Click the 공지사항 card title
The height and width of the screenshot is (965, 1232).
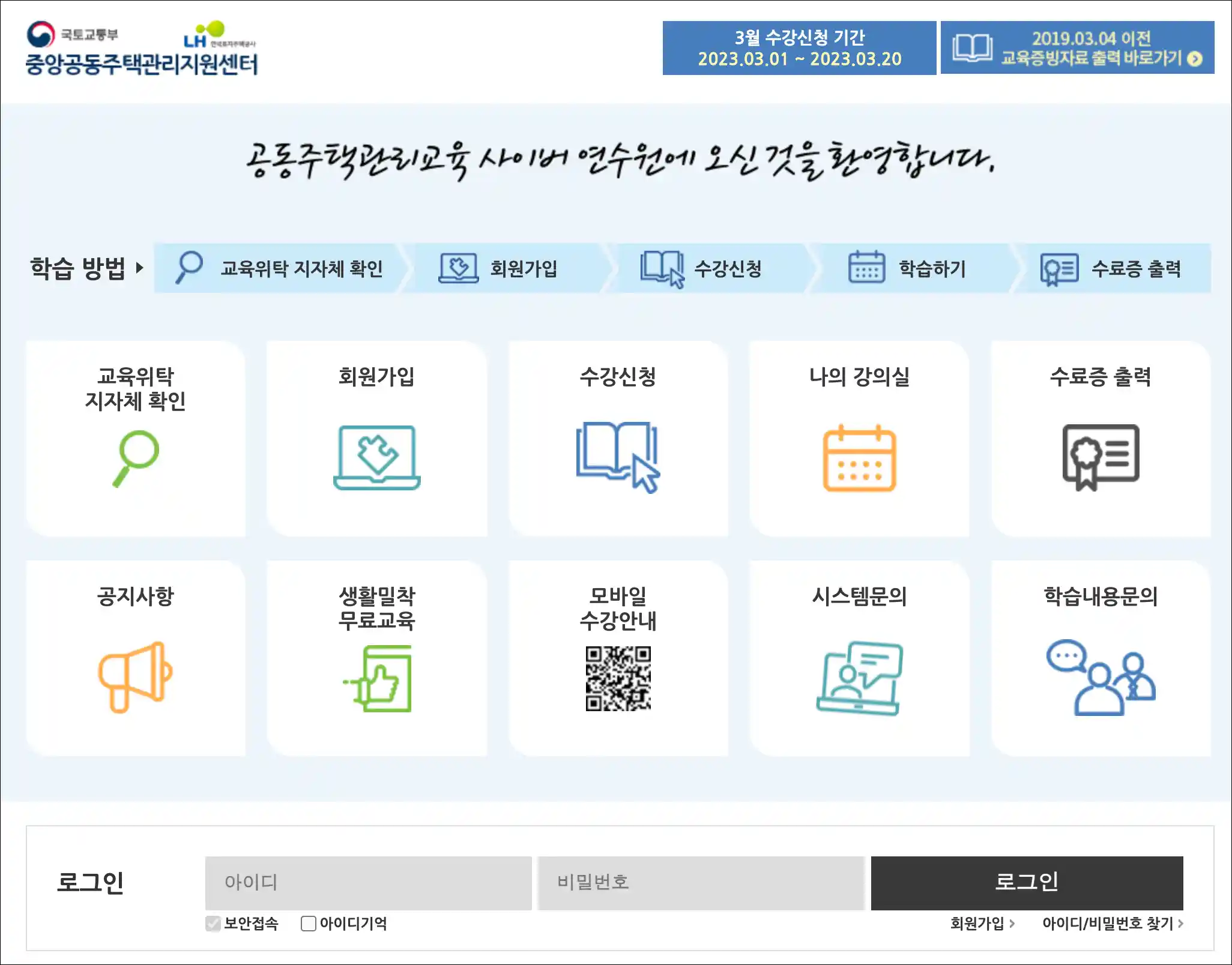pyautogui.click(x=136, y=596)
